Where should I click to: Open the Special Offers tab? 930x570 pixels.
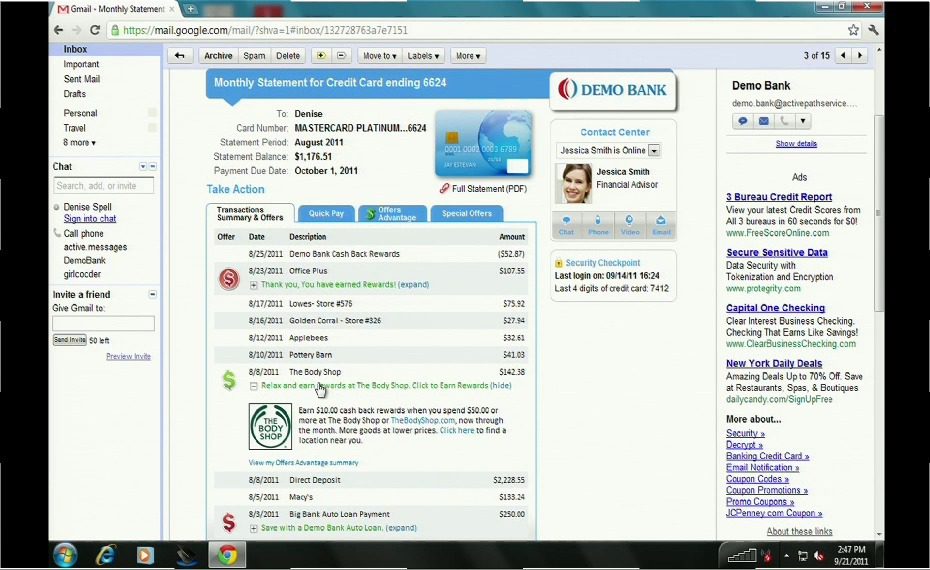tap(467, 214)
